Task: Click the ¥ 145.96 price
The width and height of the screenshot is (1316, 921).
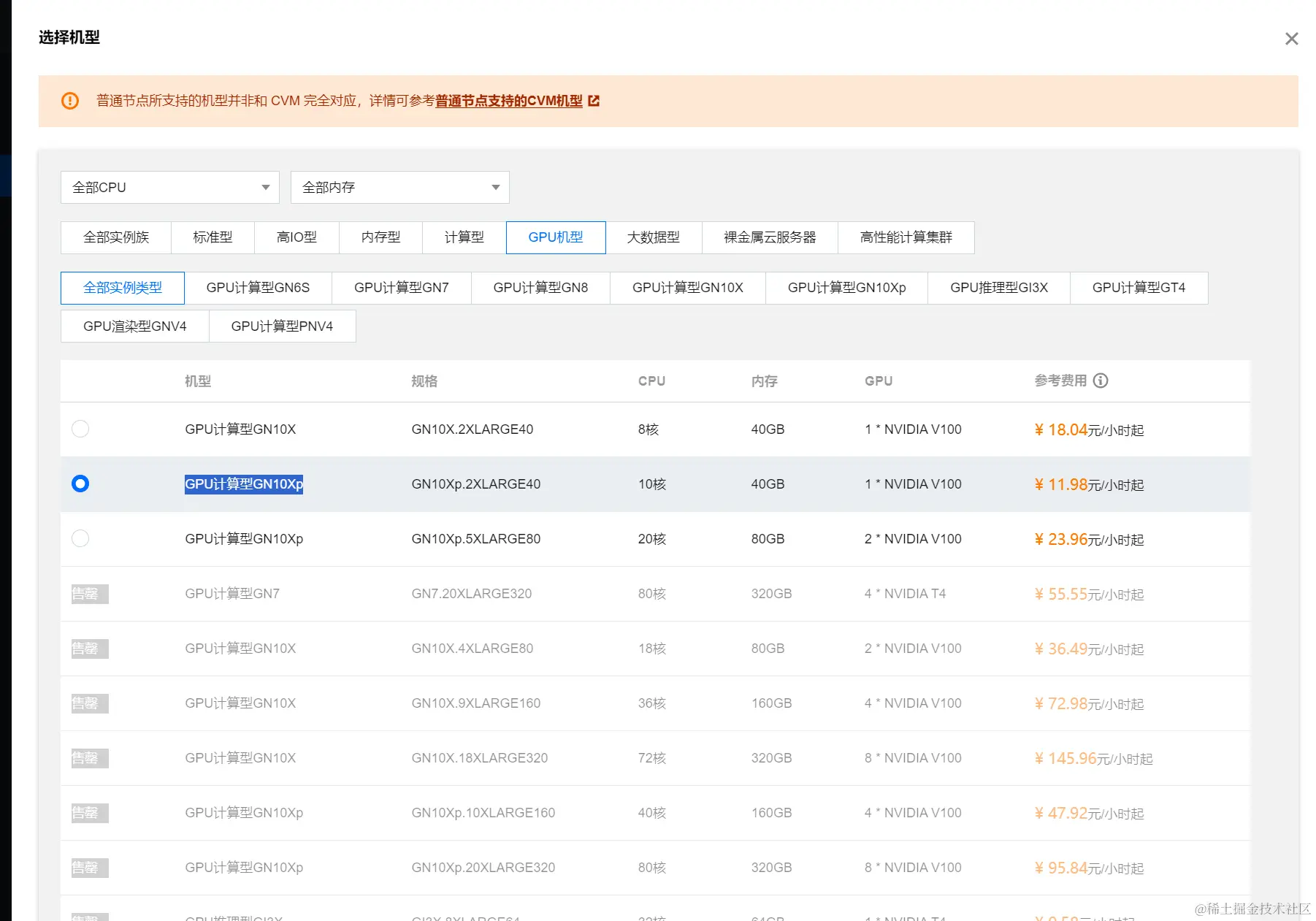Action: point(1066,758)
